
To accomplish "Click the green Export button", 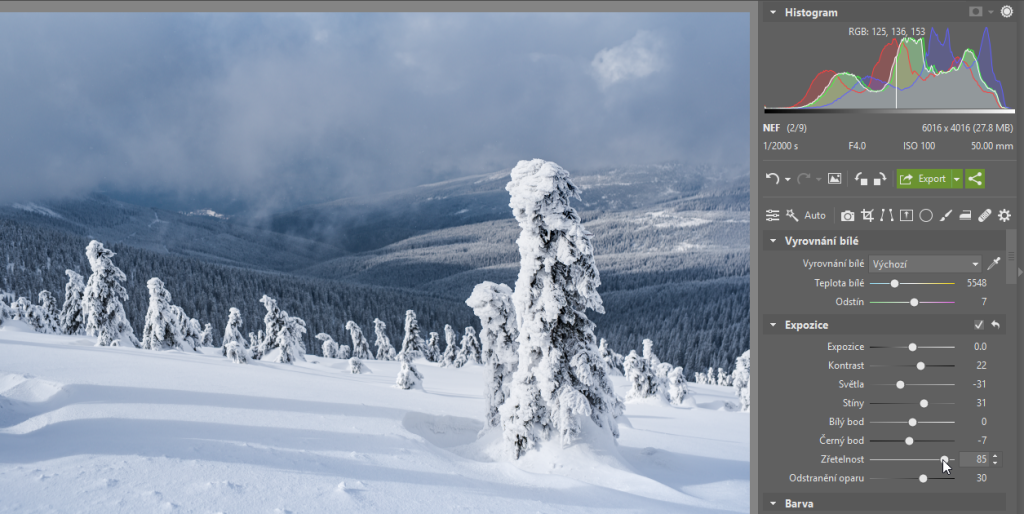I will point(923,178).
